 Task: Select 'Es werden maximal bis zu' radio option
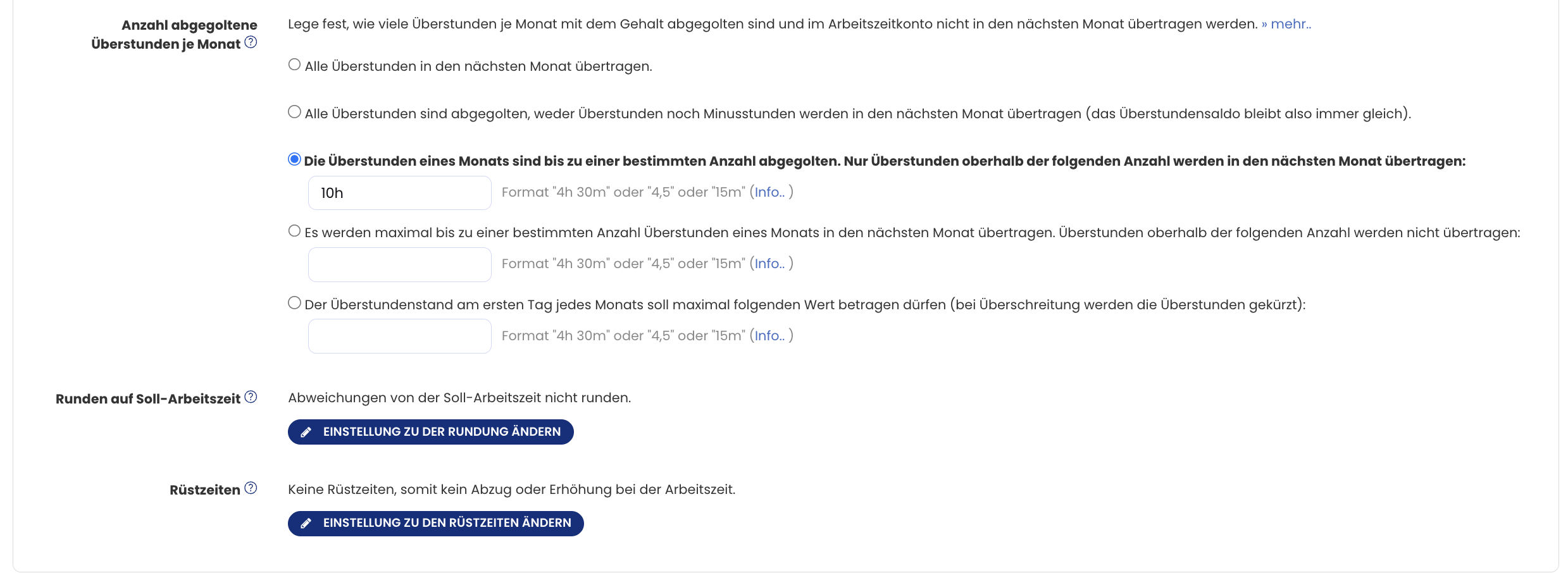coord(294,231)
